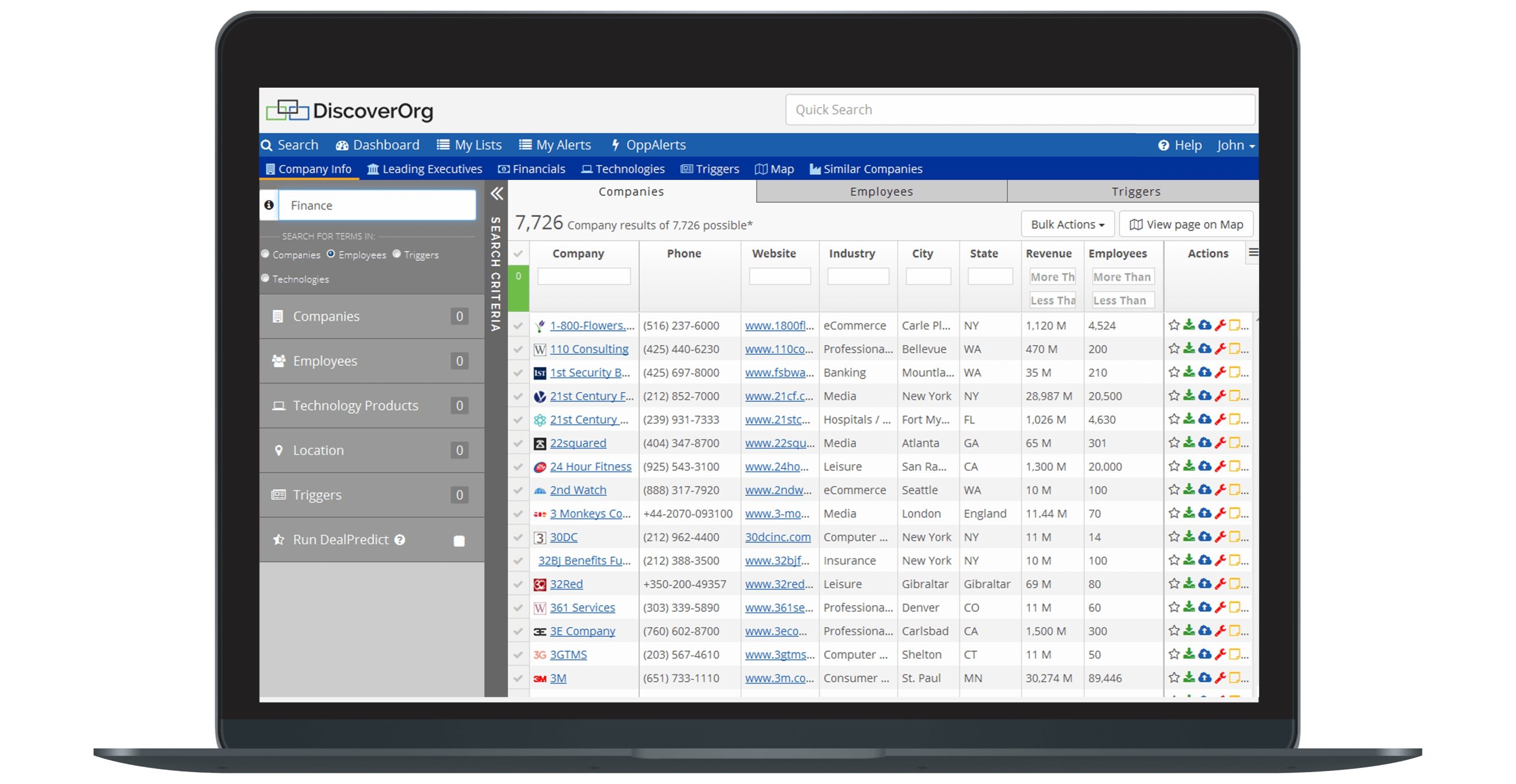Click the Help question mark link
The image size is (1516, 784).
1180,145
